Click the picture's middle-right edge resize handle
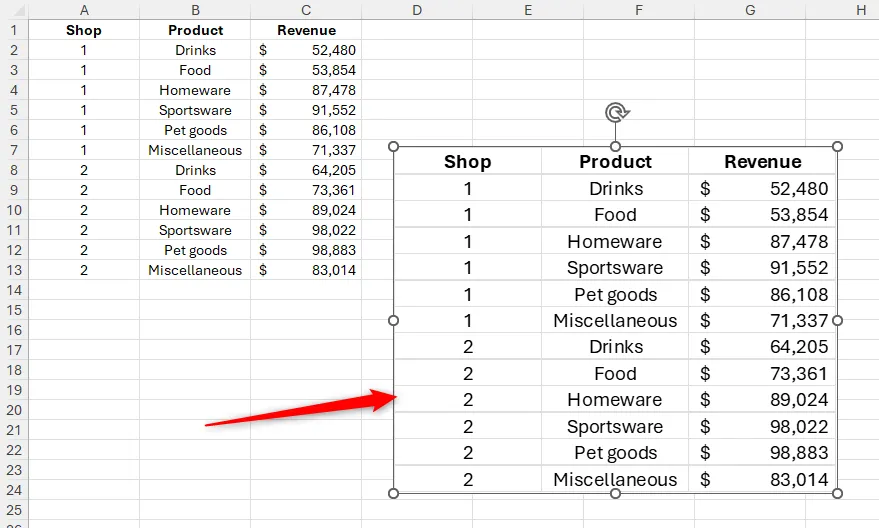Viewport: 879px width, 528px height. coord(838,320)
